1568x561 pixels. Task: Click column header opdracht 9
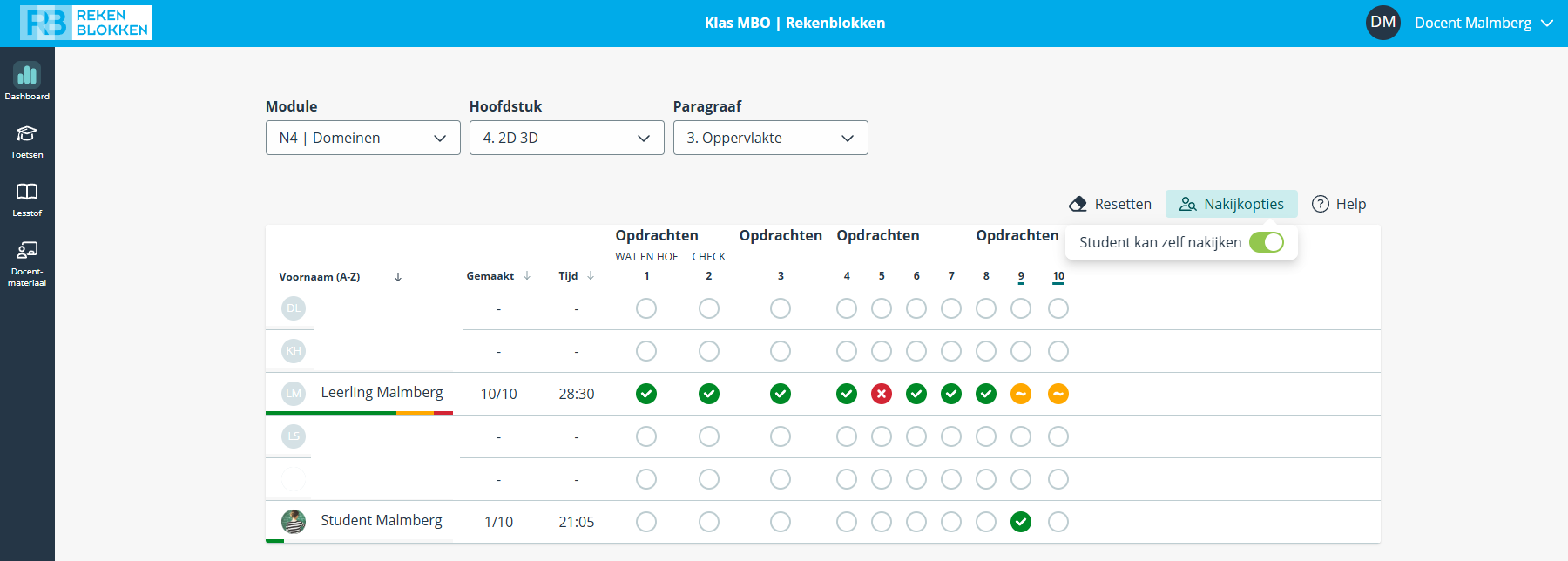pyautogui.click(x=1021, y=277)
